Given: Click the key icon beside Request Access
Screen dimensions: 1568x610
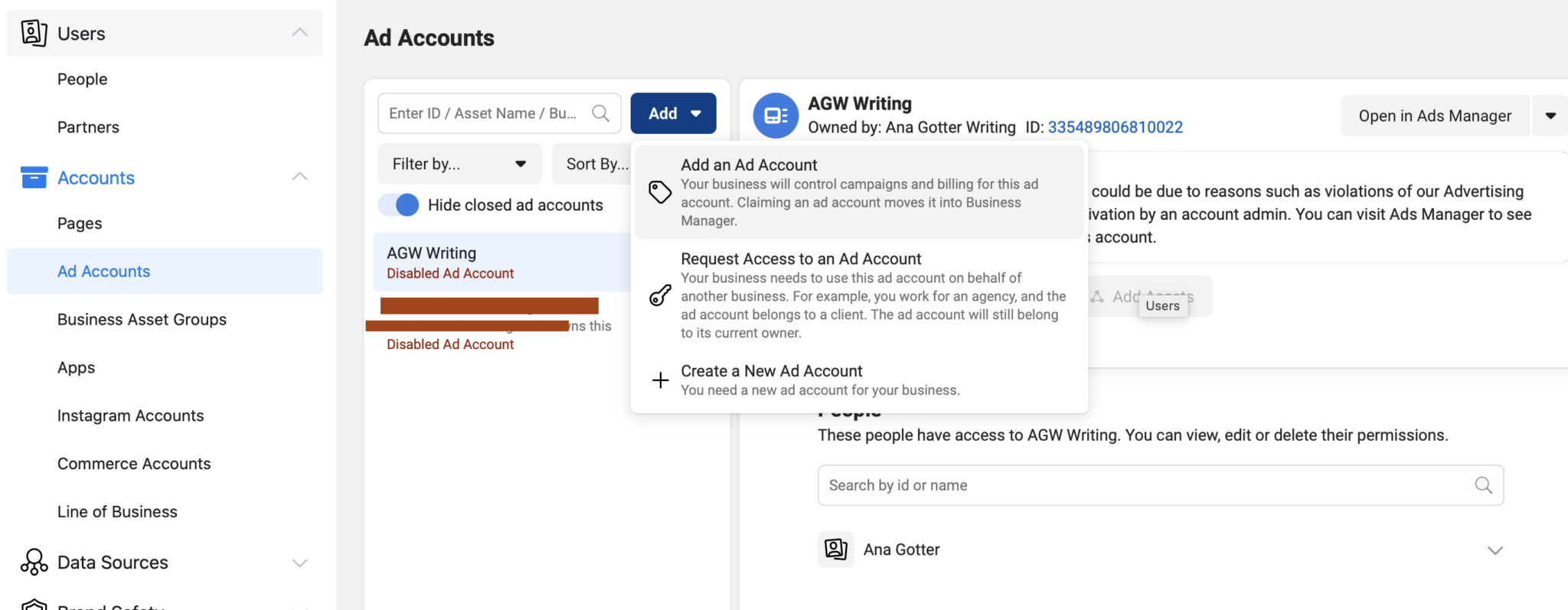Looking at the screenshot, I should tap(660, 295).
